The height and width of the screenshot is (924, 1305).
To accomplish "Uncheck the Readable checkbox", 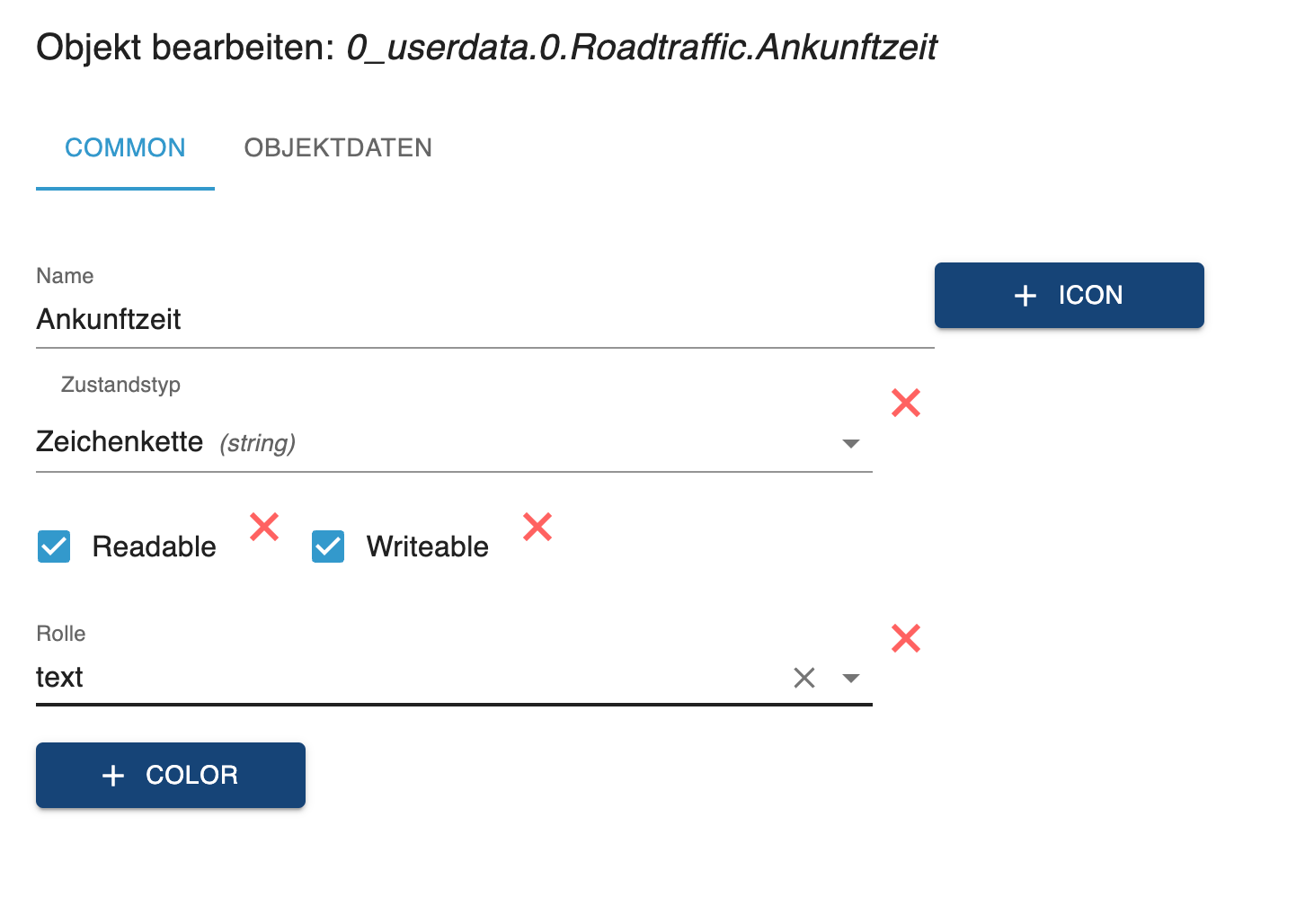I will [54, 546].
